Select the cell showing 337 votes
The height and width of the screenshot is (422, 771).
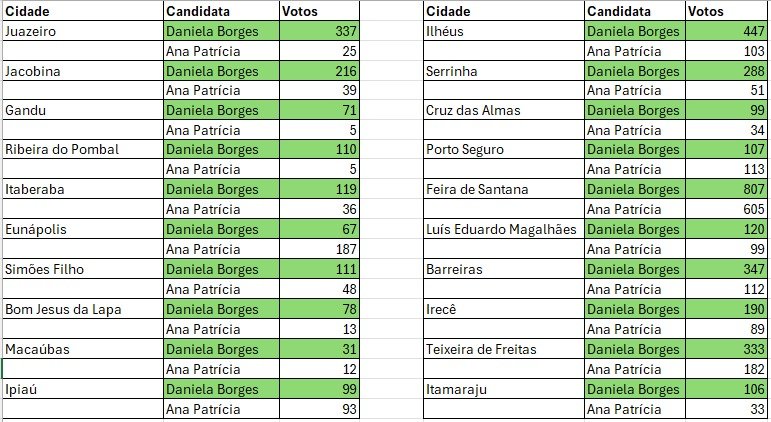(x=320, y=31)
